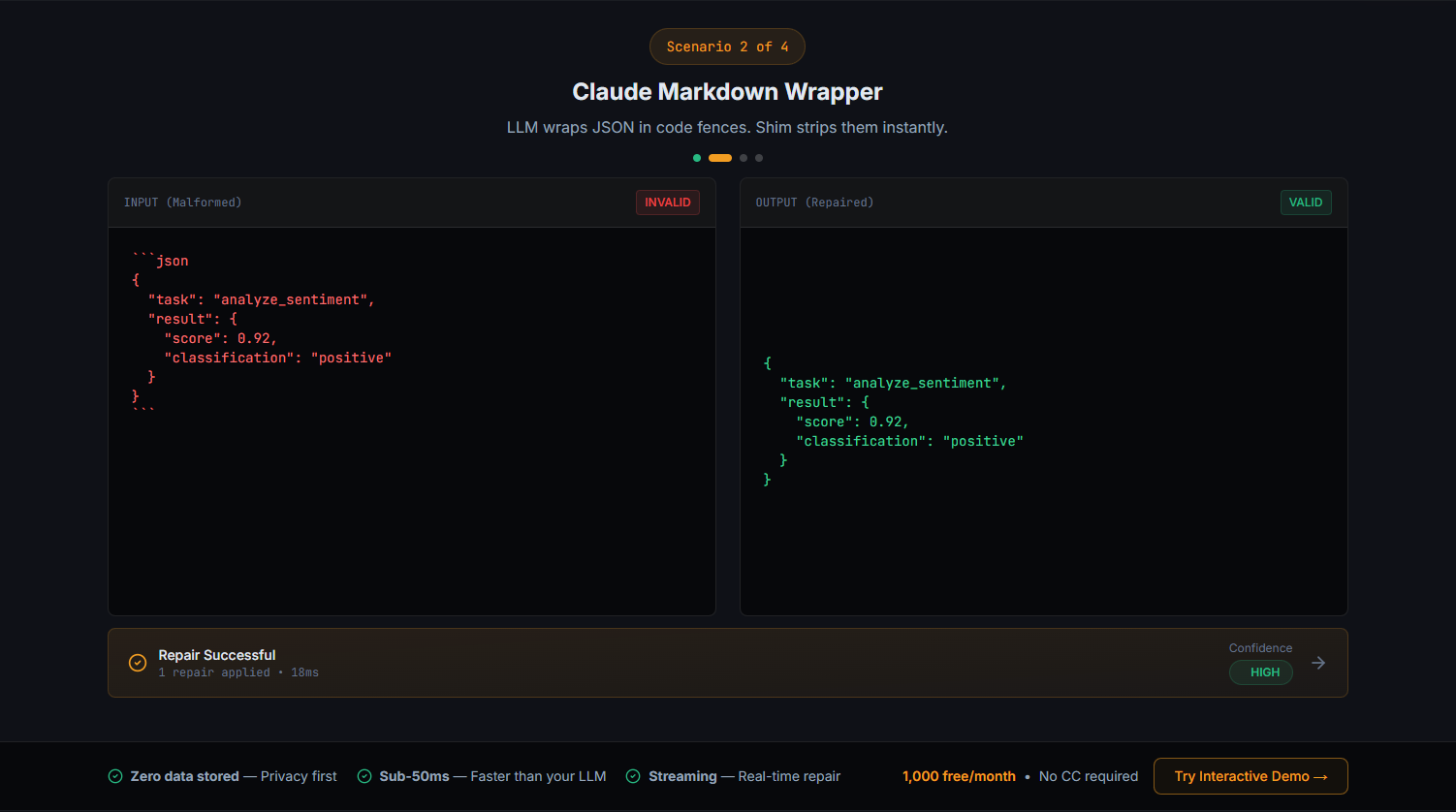
Task: Click the "Streaming — Real-time repair" text
Action: point(744,776)
